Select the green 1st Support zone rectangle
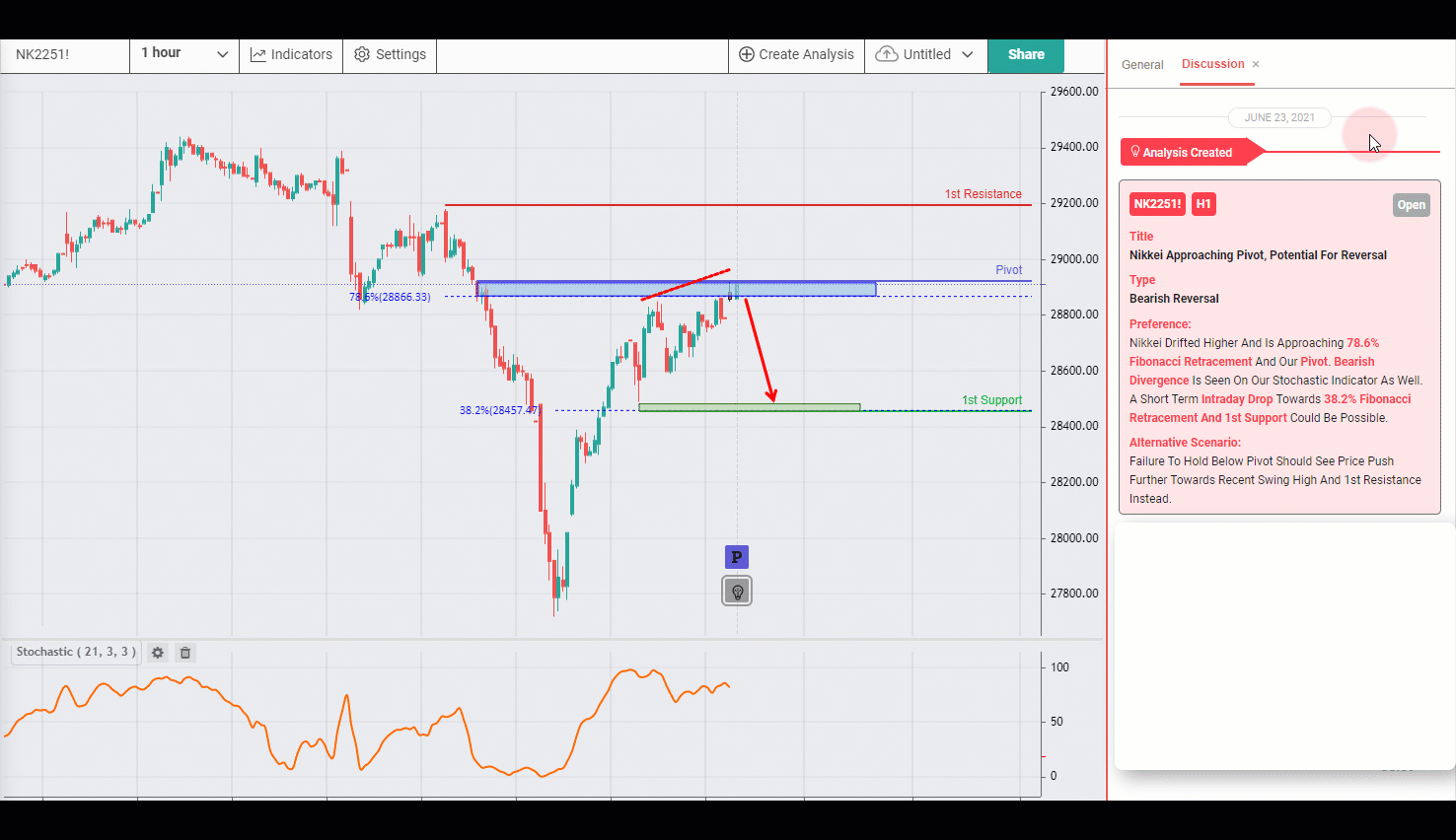The width and height of the screenshot is (1456, 840). (750, 407)
